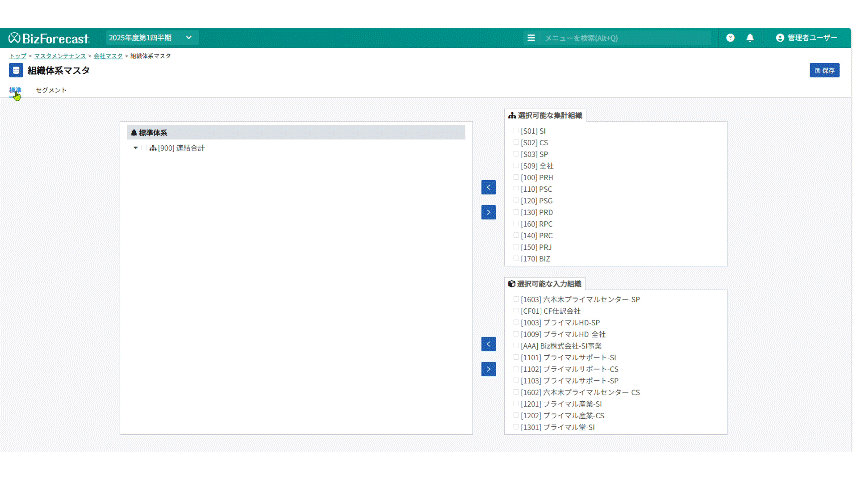Viewport: 853px width, 480px height.
Task: Select the [900] 連結合計 tree item
Action: 181,148
